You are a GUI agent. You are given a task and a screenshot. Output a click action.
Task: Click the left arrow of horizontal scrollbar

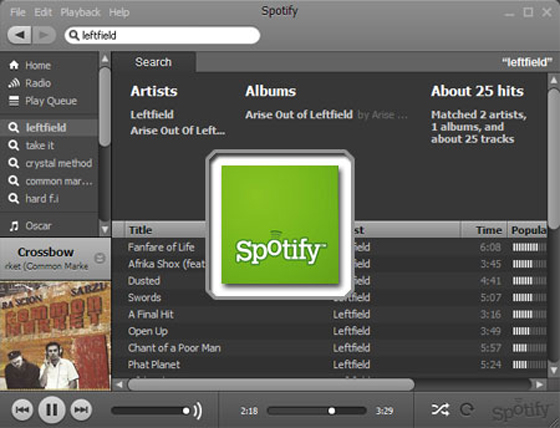coord(119,384)
